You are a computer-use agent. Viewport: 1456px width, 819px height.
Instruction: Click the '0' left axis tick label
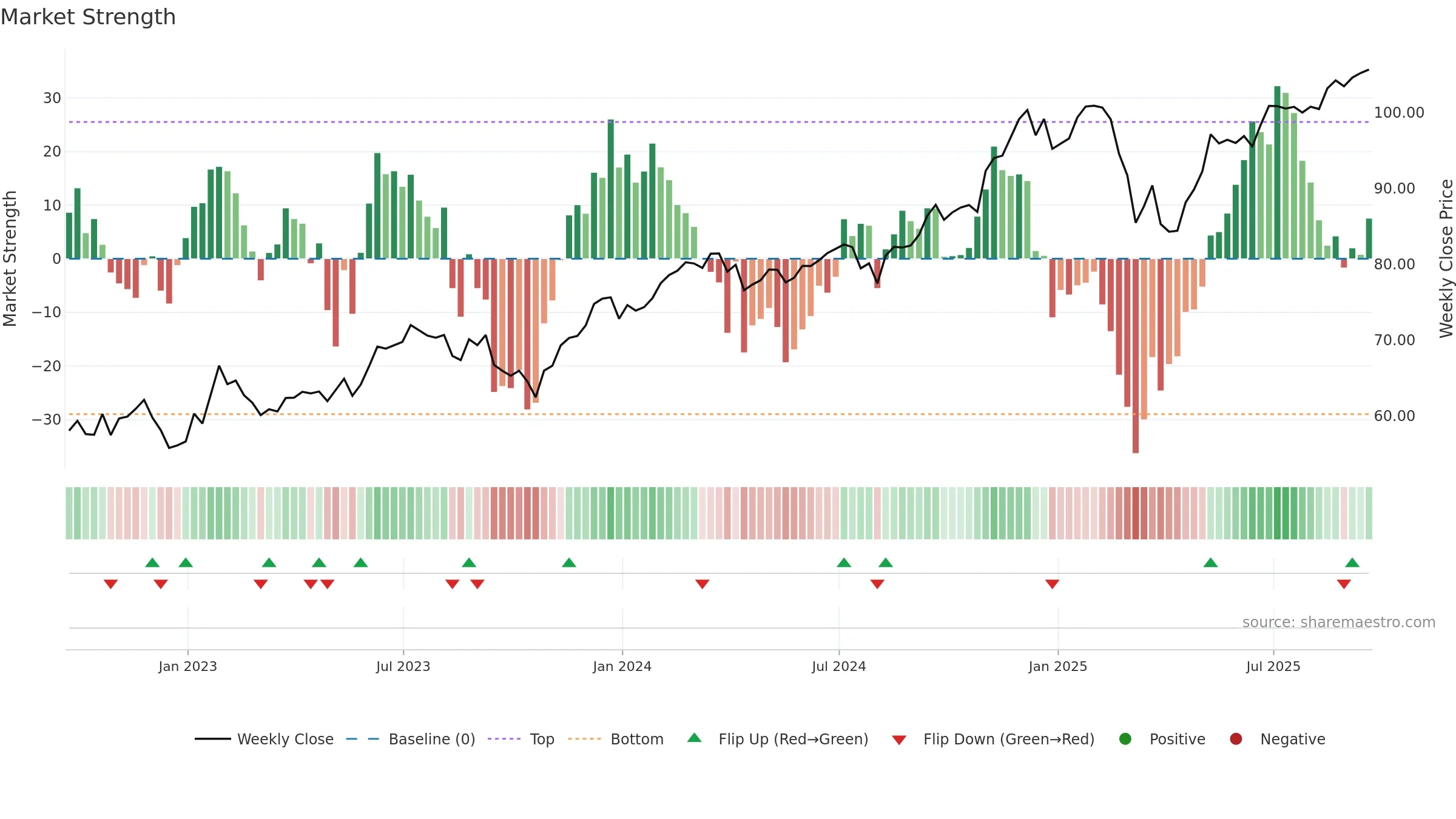[x=57, y=259]
